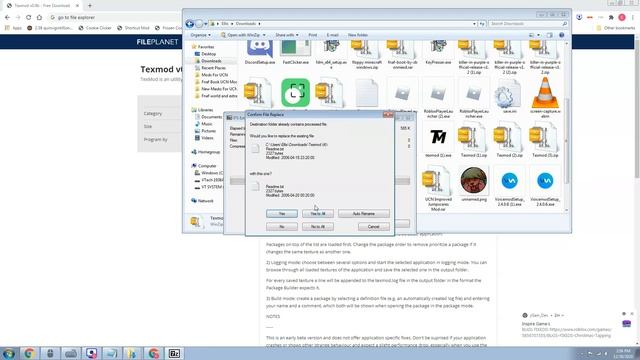Click E-mail in Explorer toolbar
Image resolution: width=640 pixels, height=360 pixels.
[x=332, y=35]
